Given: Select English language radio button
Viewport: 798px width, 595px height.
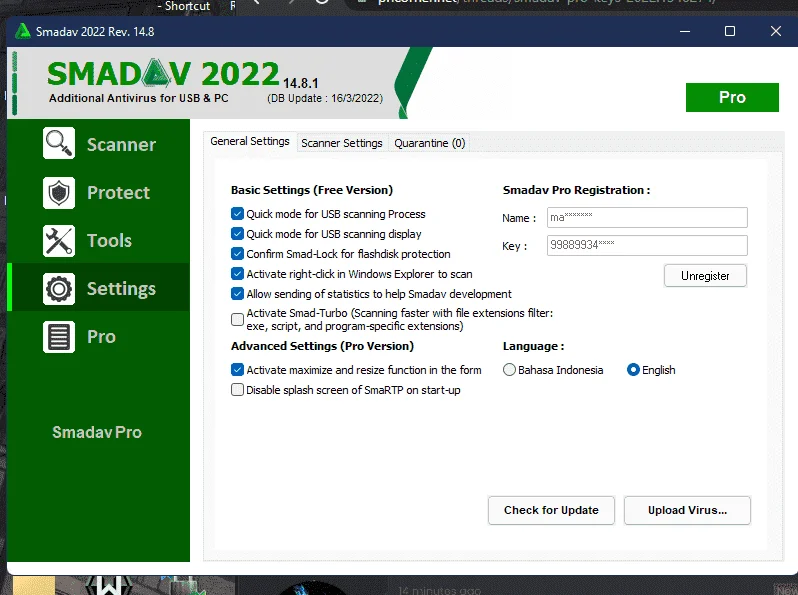Looking at the screenshot, I should click(633, 370).
